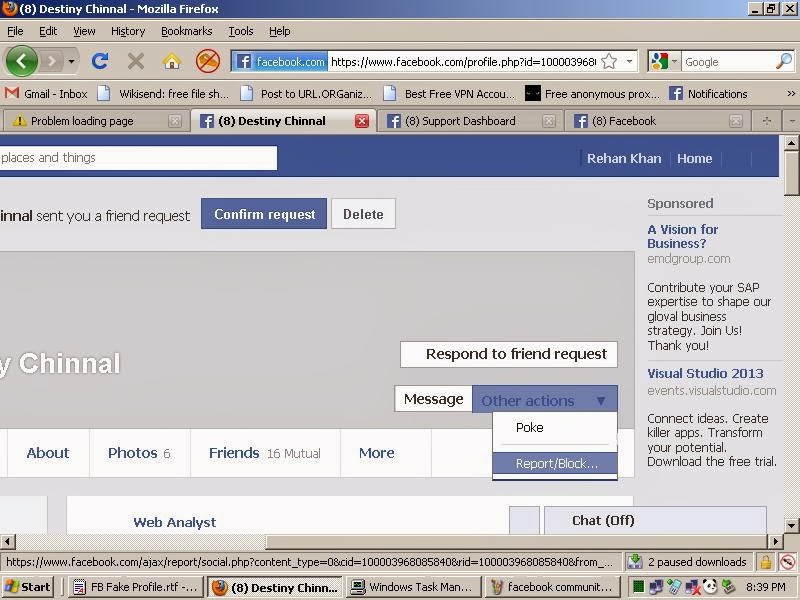Open the About profile tab
The width and height of the screenshot is (800, 600).
pyautogui.click(x=48, y=453)
